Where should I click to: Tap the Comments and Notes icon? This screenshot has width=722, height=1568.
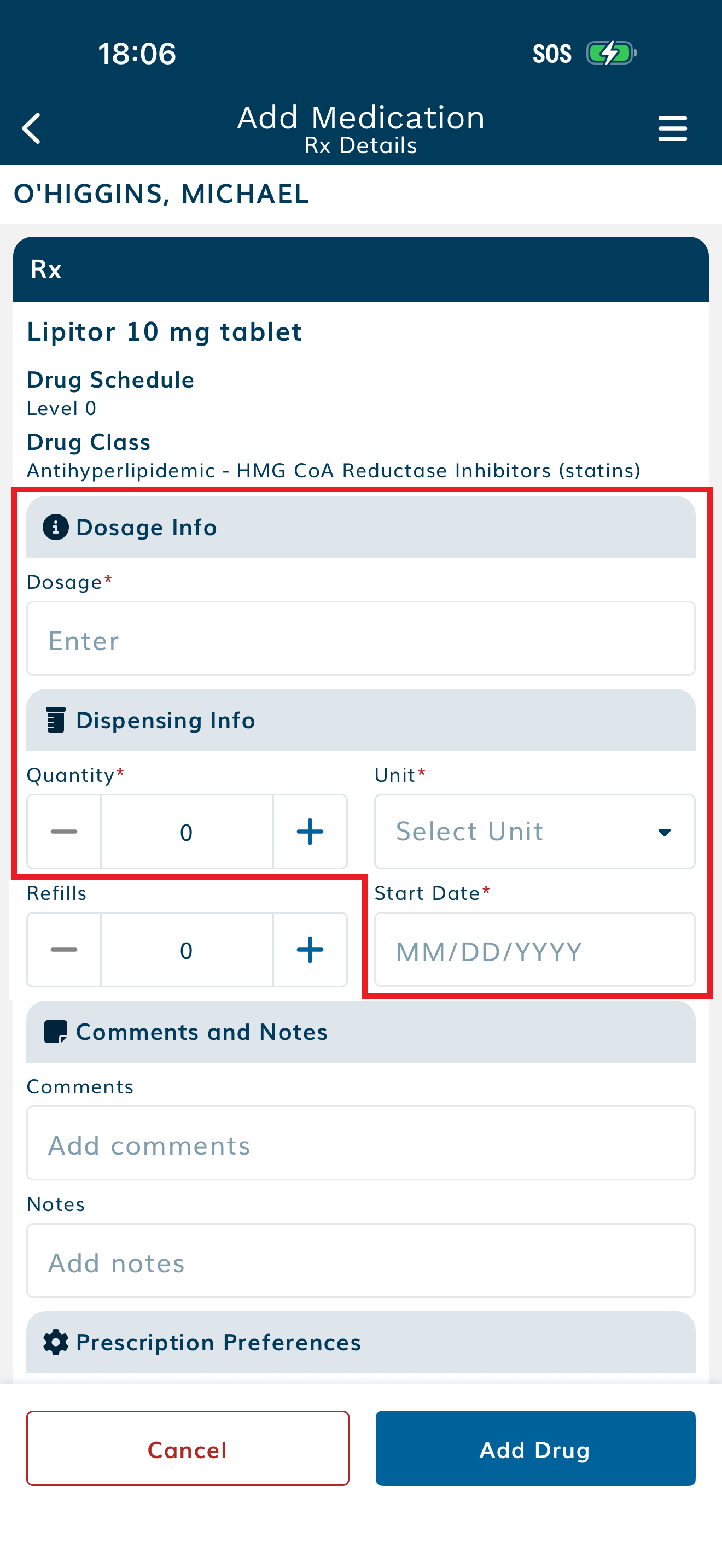tap(55, 1032)
